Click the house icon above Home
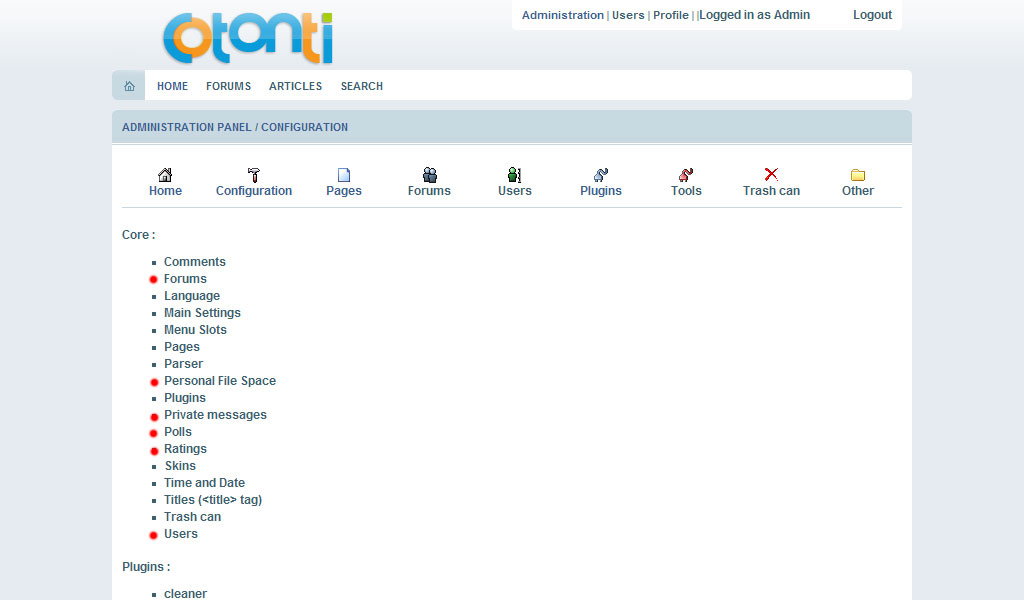This screenshot has height=600, width=1024. 165,175
